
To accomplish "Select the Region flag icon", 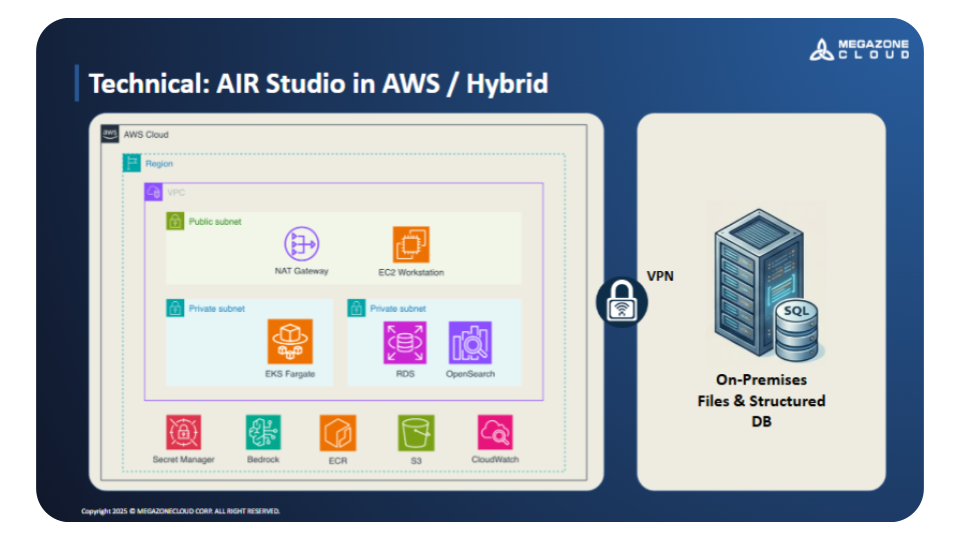I will 132,163.
